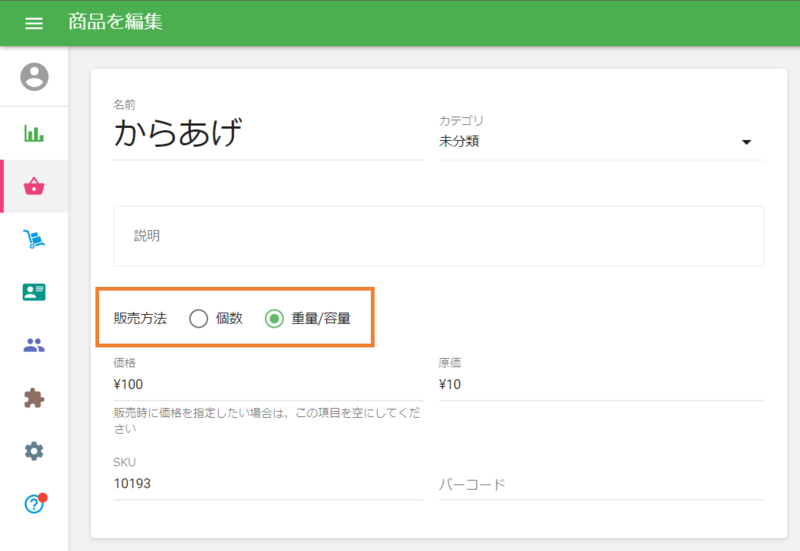Expand the カテゴリ dropdown arrow
Viewport: 800px width, 551px height.
(746, 142)
